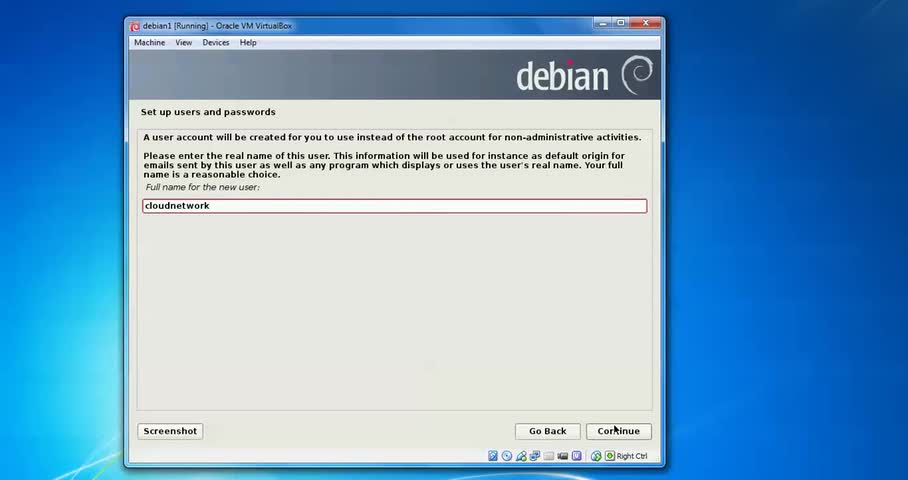908x480 pixels.
Task: Open the Machine menu
Action: pyautogui.click(x=149, y=42)
